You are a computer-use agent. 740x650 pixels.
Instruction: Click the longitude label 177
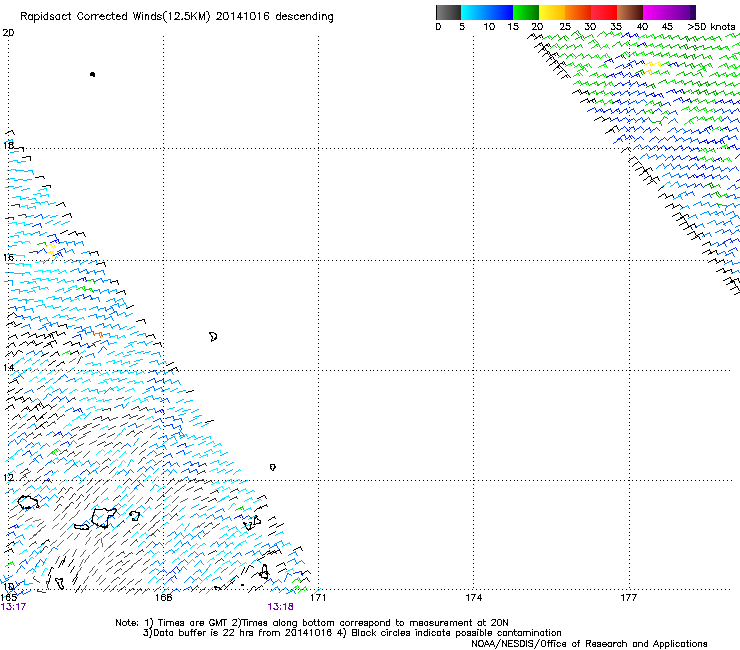628,598
